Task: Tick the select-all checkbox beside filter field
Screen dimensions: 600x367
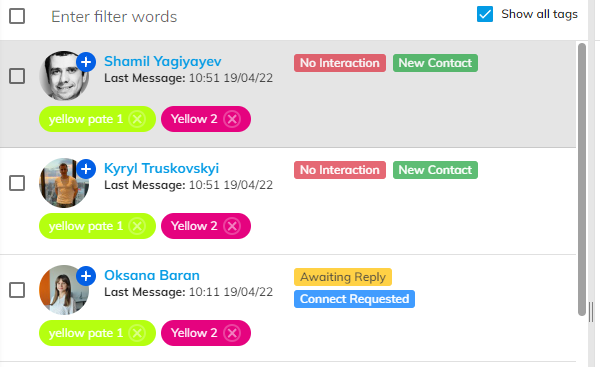Action: (x=17, y=16)
